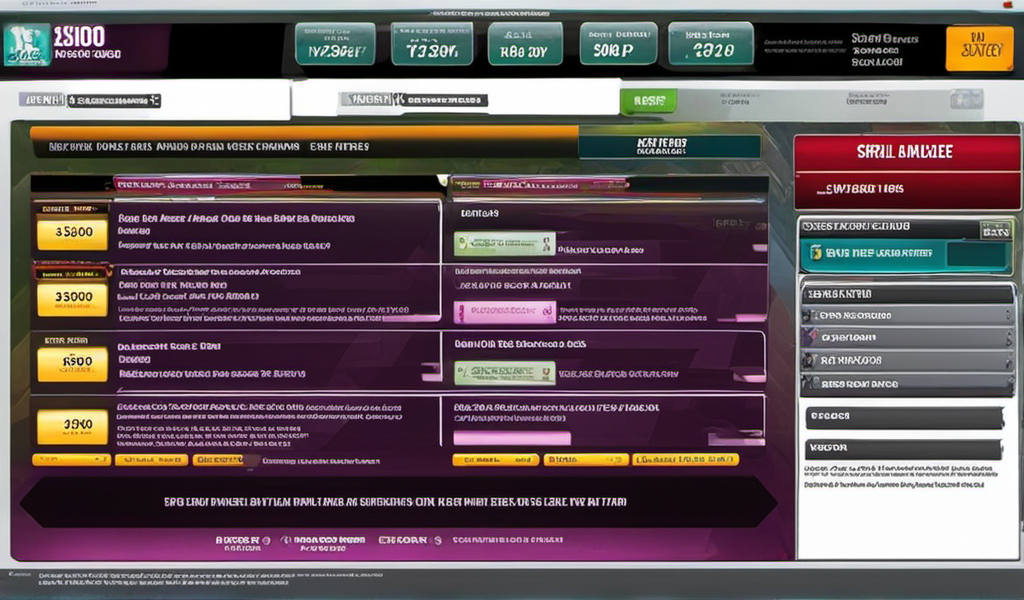Expand the third sidebar list row using its right arrow

point(1006,361)
